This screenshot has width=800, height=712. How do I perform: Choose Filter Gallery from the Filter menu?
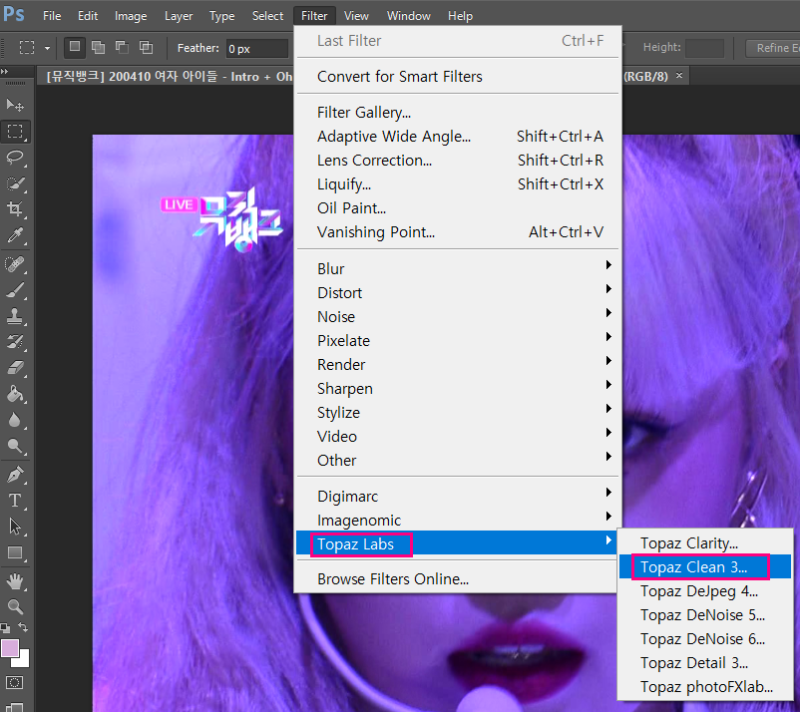click(459, 112)
